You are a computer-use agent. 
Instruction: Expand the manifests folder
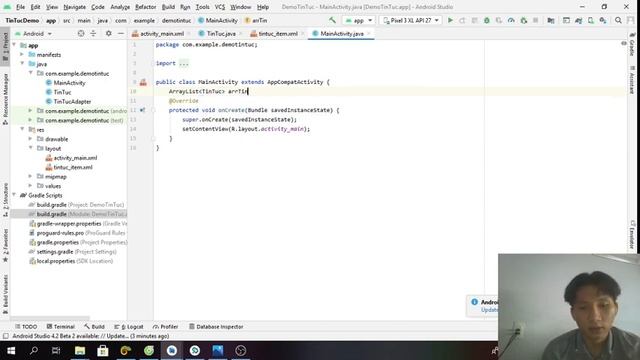pyautogui.click(x=22, y=54)
